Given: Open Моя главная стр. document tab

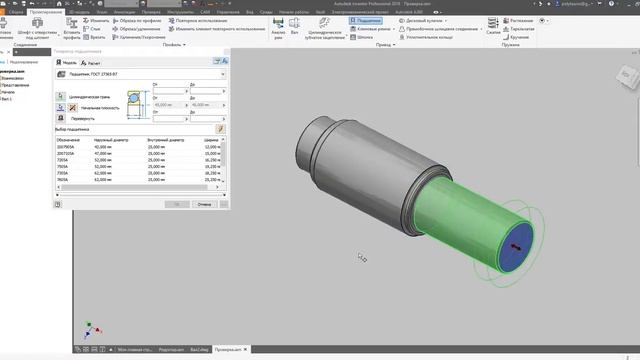Looking at the screenshot, I should pyautogui.click(x=134, y=350).
